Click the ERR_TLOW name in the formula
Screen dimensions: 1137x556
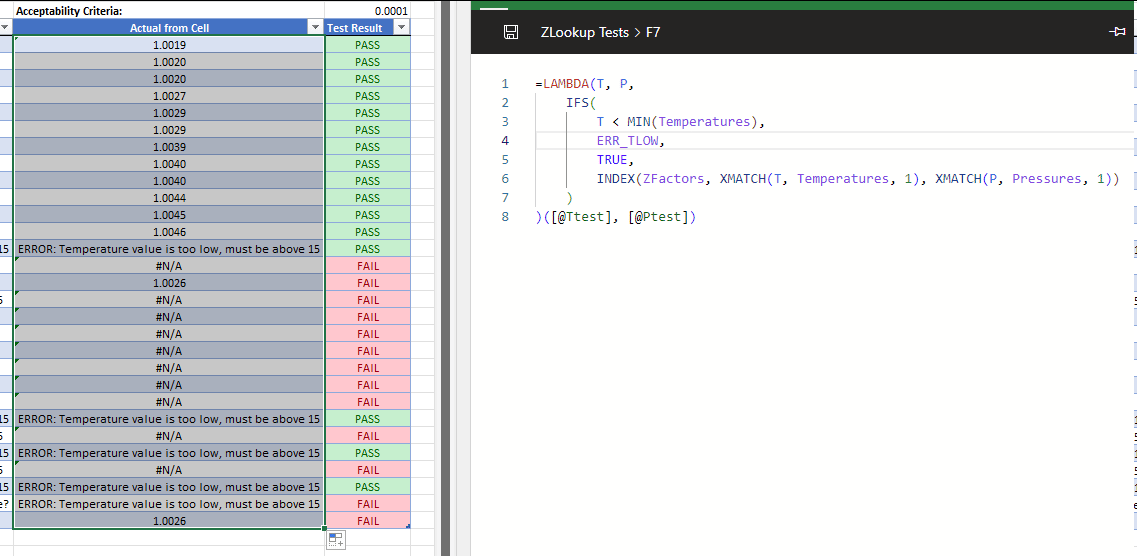point(627,141)
